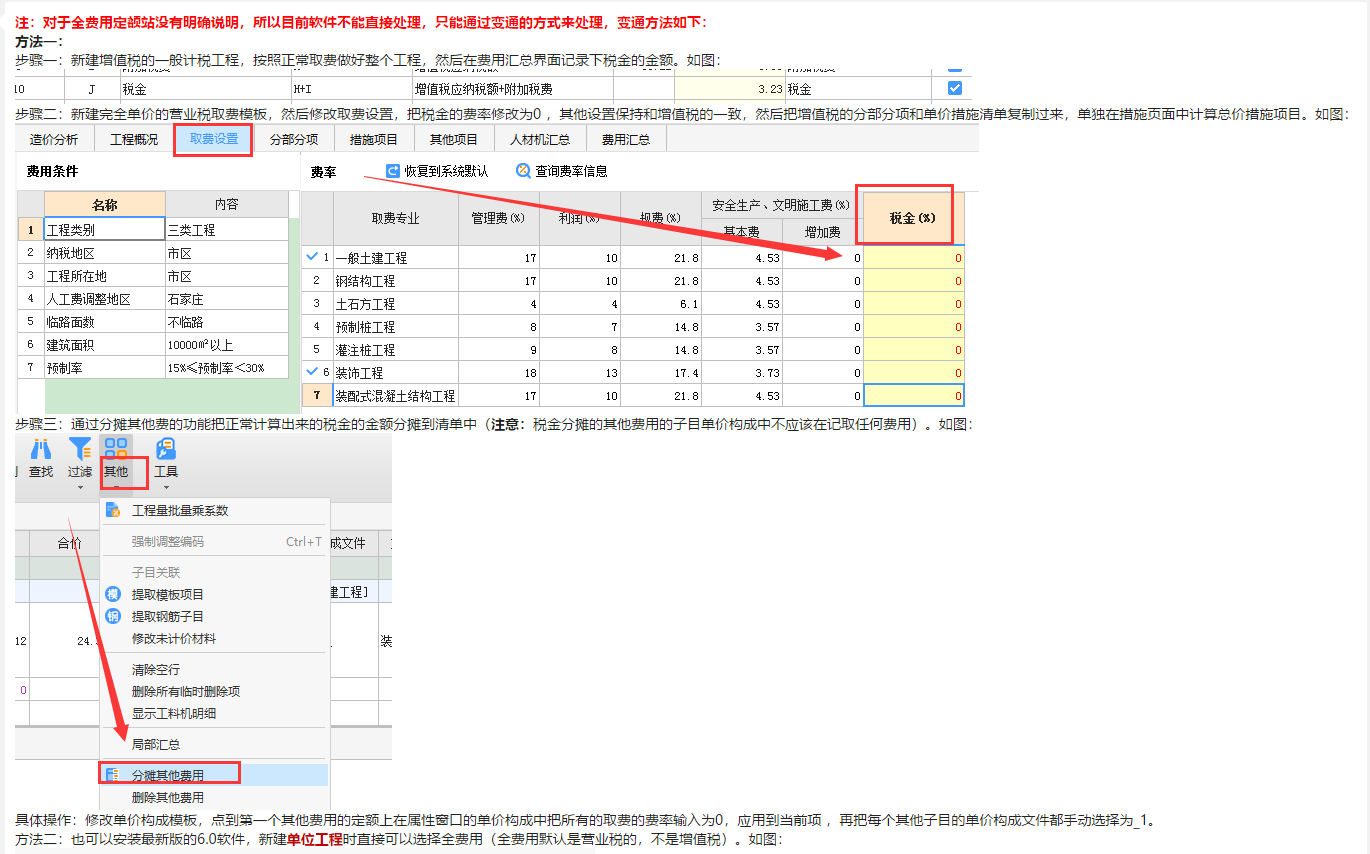The height and width of the screenshot is (854, 1370).
Task: Click 查询费率信息 button text
Action: (x=571, y=171)
